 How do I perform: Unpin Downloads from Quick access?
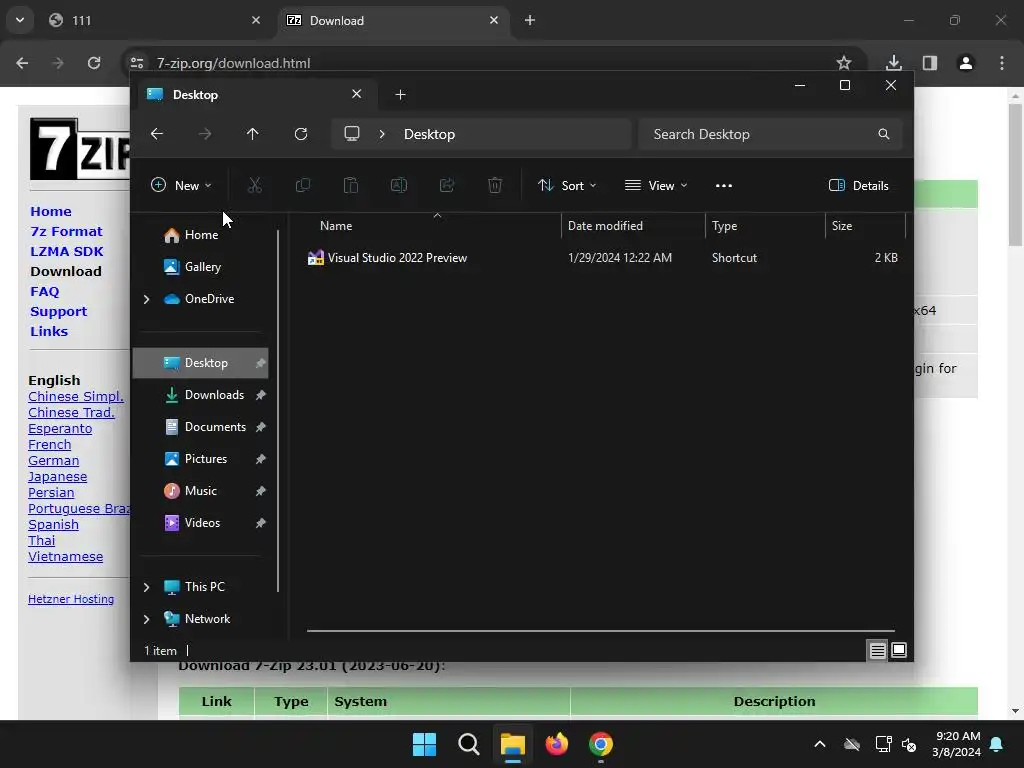261,395
